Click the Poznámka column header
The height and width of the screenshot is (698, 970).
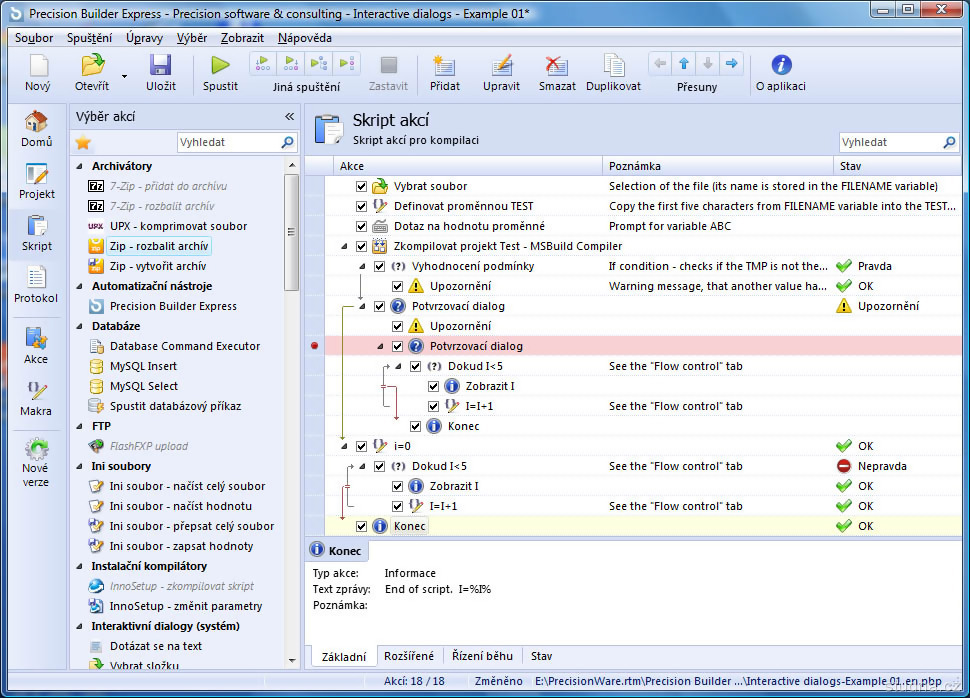pos(717,166)
